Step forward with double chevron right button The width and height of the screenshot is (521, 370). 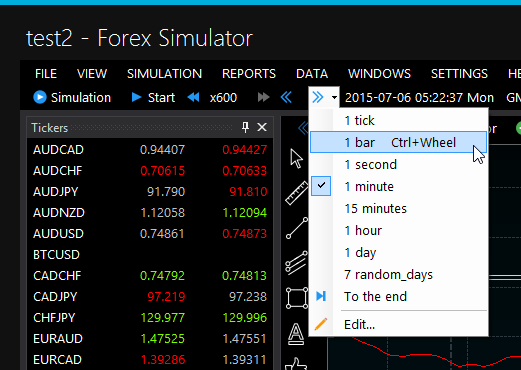pos(318,98)
